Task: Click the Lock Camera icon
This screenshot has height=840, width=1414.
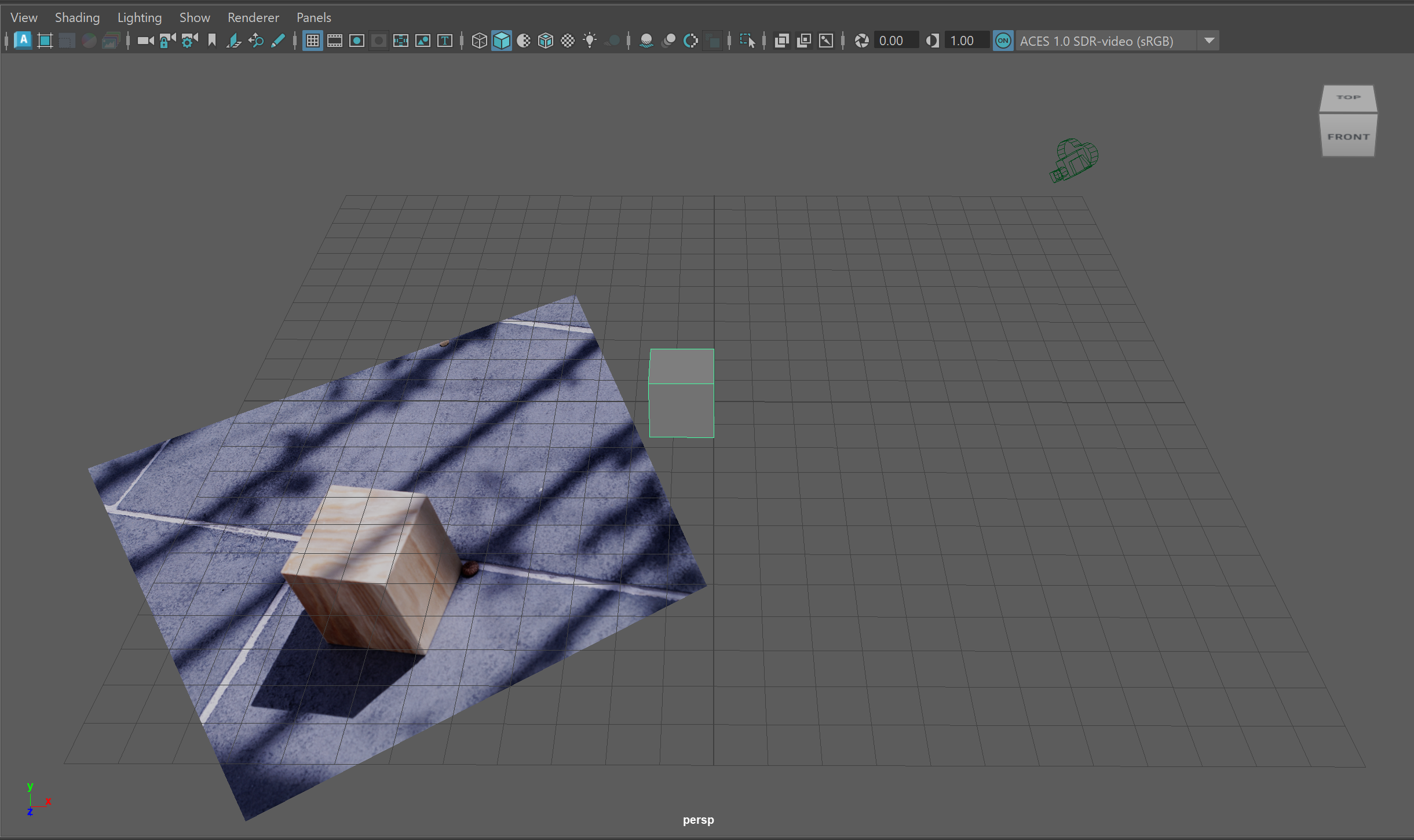Action: coord(167,41)
